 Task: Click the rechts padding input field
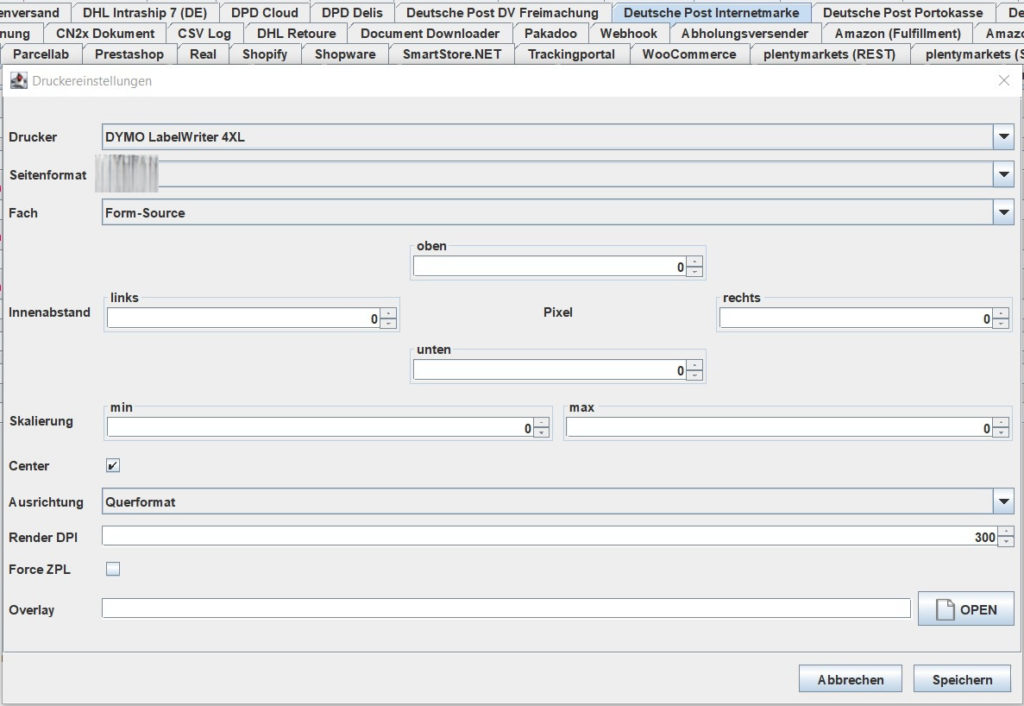point(856,318)
